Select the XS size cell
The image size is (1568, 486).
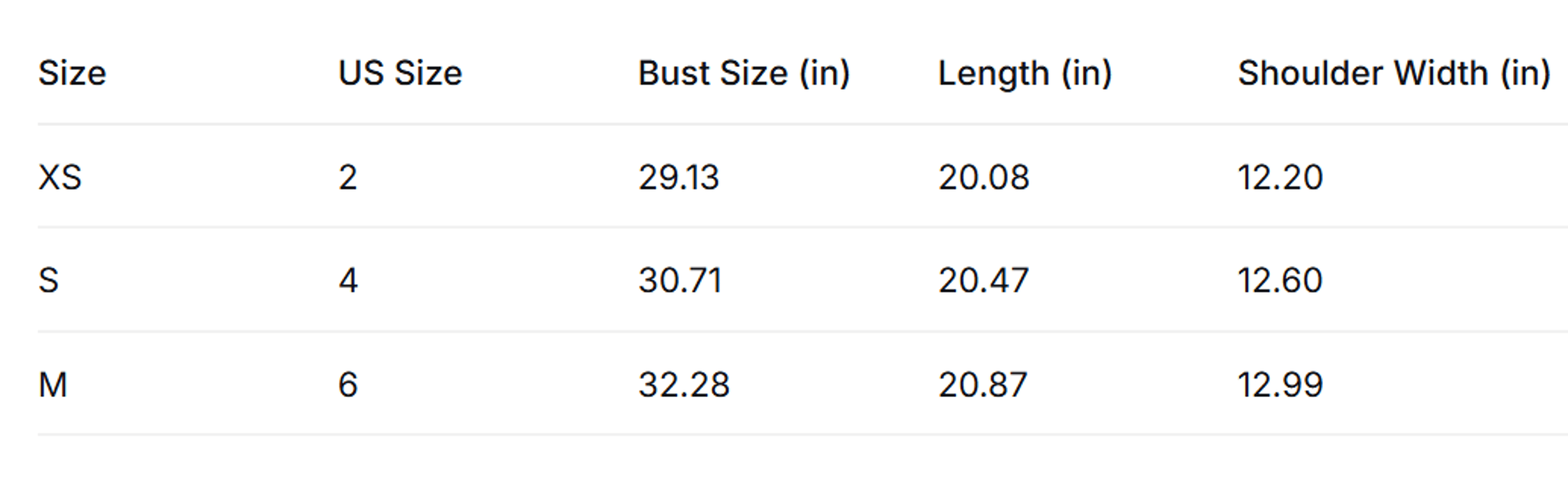click(x=60, y=178)
